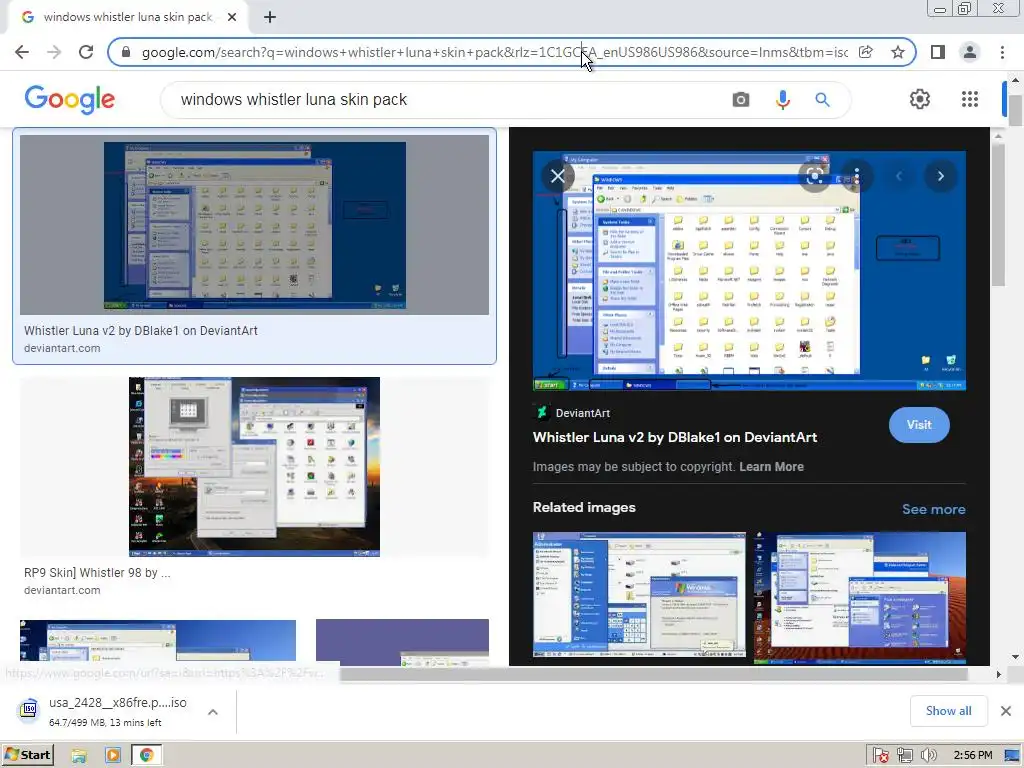1024x768 pixels.
Task: Show previous image in preview
Action: [899, 176]
